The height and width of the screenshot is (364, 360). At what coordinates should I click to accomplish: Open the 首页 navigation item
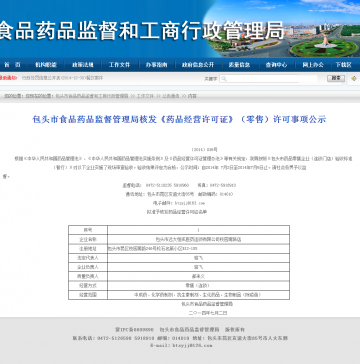coord(12,65)
